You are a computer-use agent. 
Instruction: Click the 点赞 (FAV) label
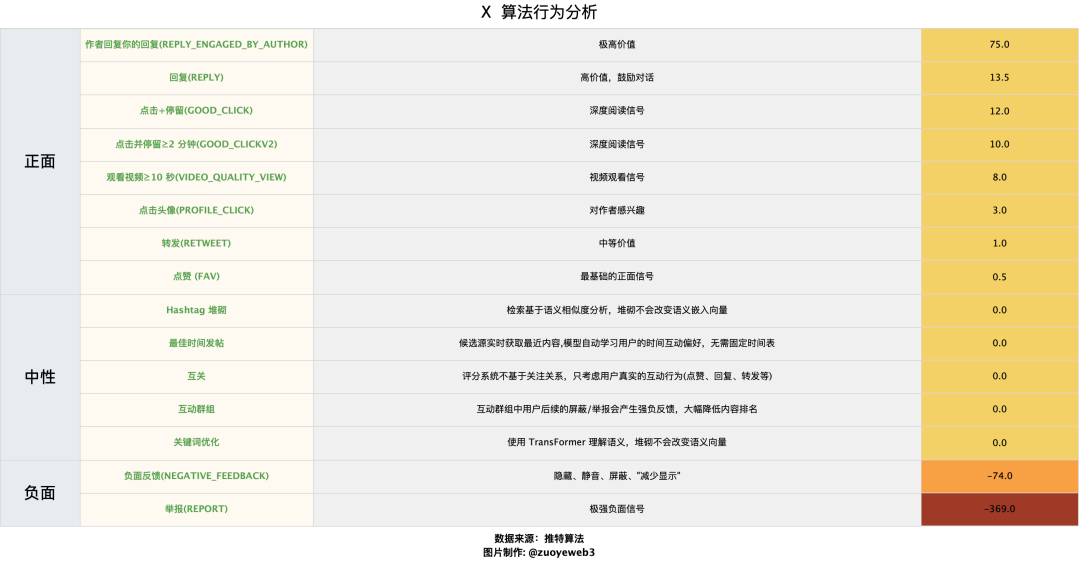196,276
